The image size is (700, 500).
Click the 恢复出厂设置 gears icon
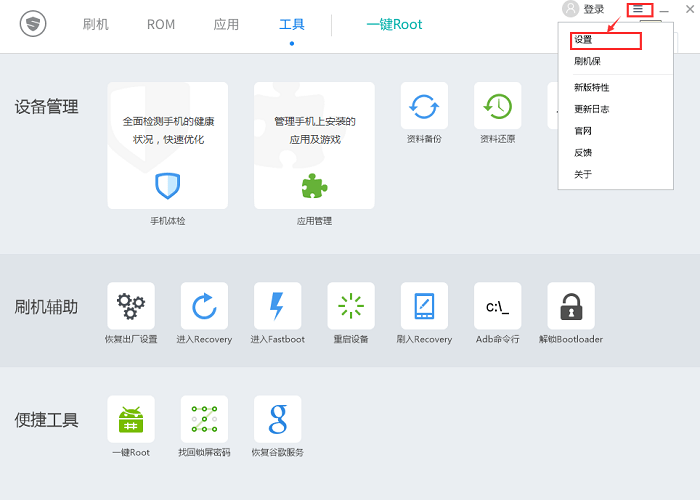coord(131,306)
